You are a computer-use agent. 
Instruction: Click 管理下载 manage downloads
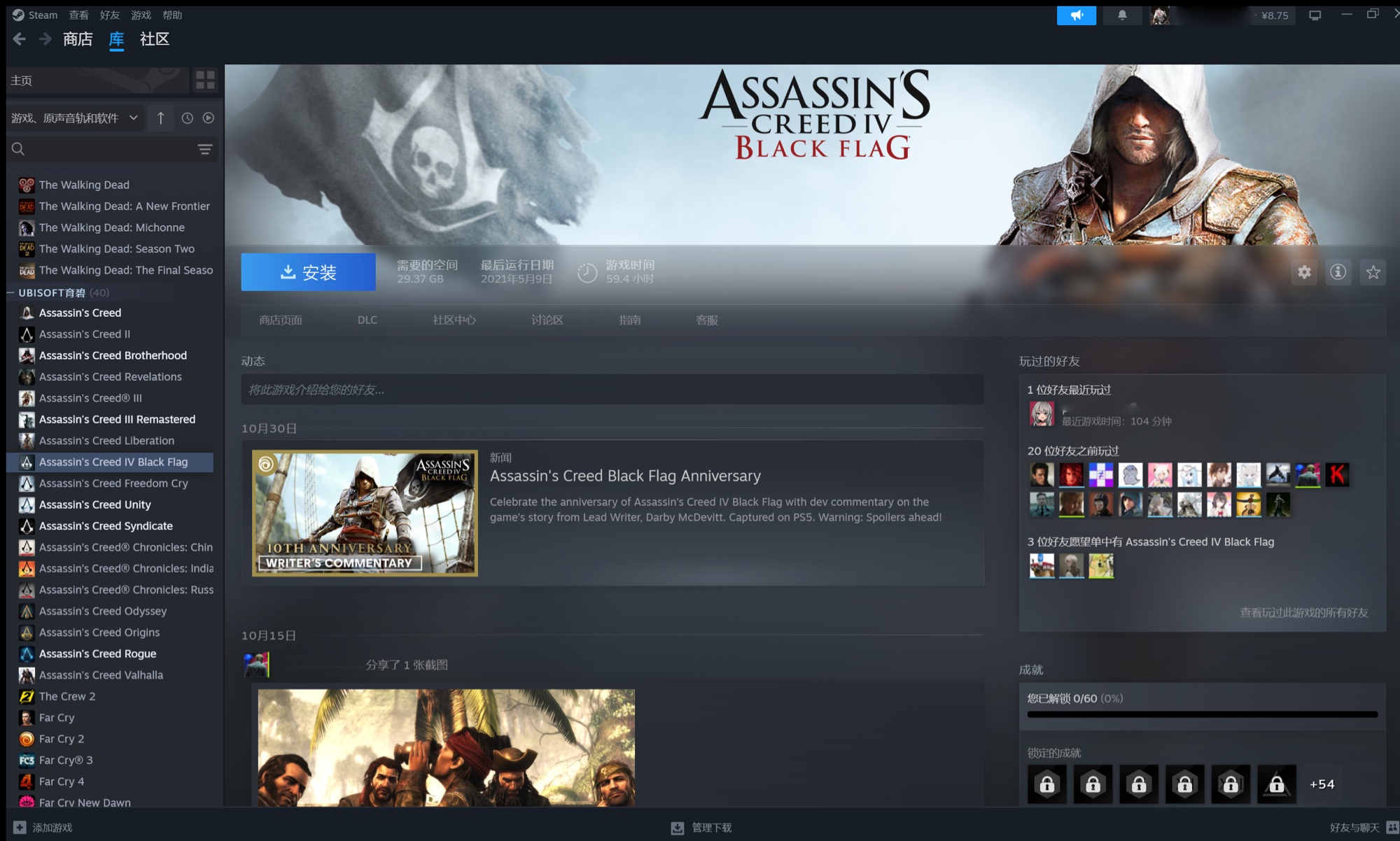pyautogui.click(x=712, y=828)
